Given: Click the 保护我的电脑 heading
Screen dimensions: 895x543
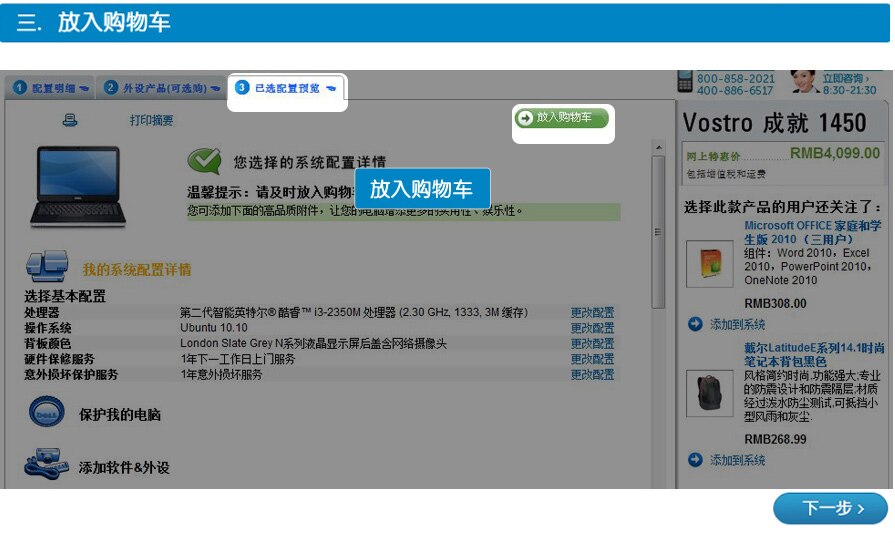Looking at the screenshot, I should (120, 415).
